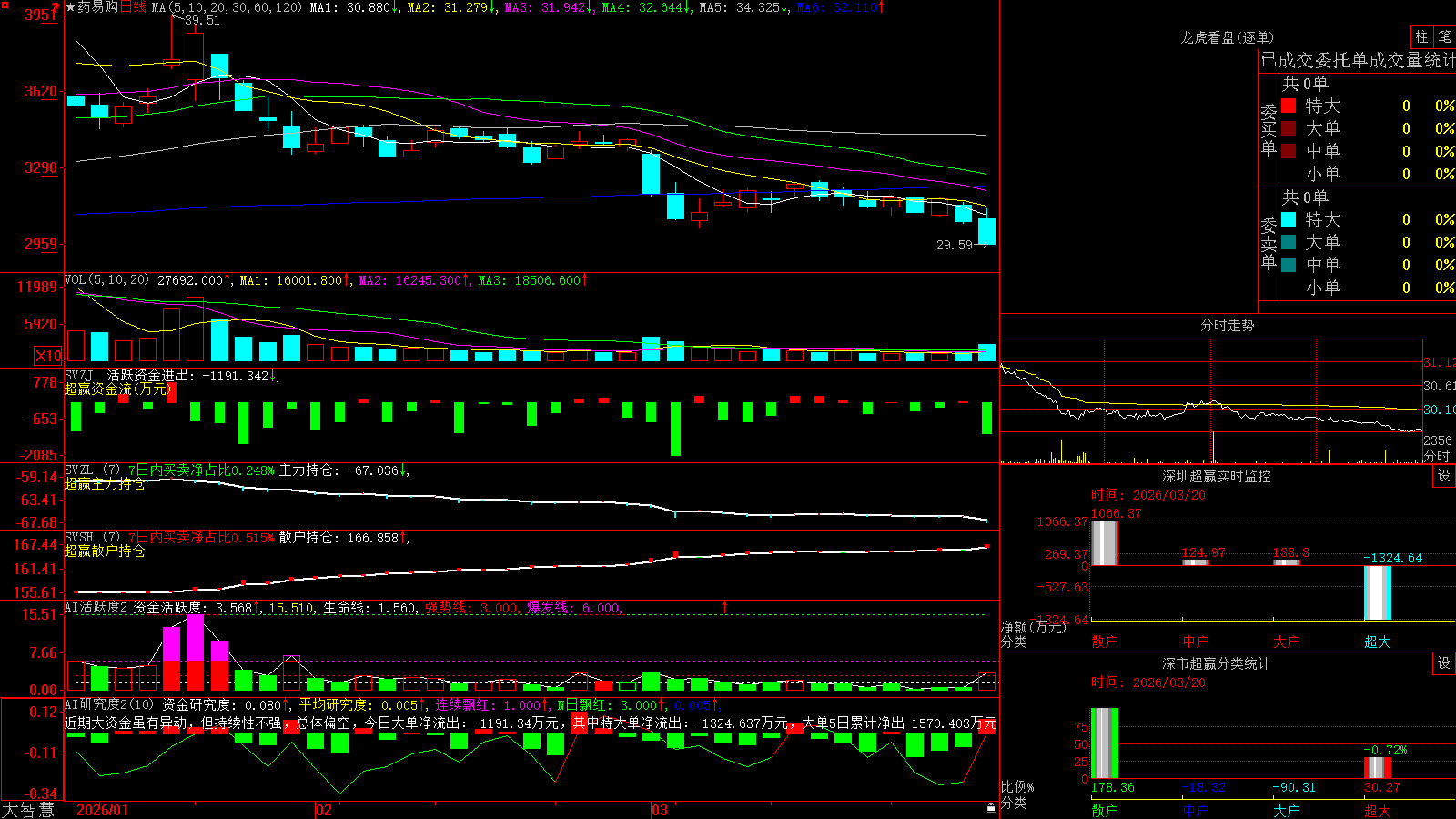
Task: Click the 深圳超赢实时监控 title
Action: click(1216, 476)
